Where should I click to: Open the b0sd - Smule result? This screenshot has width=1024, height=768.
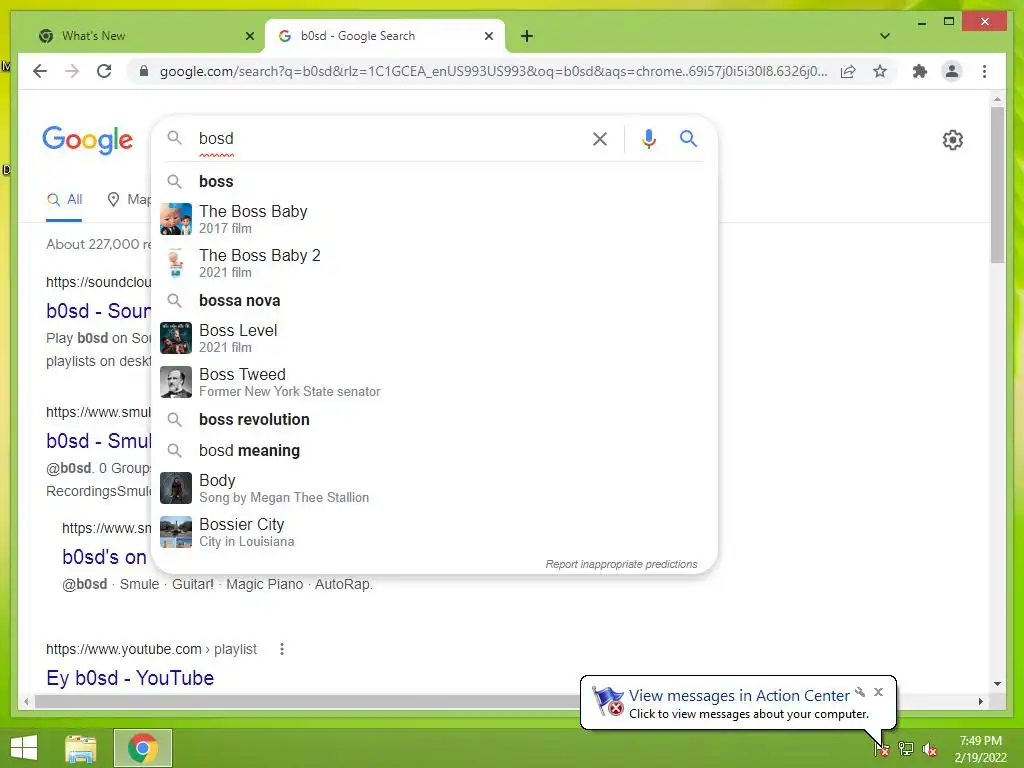99,441
